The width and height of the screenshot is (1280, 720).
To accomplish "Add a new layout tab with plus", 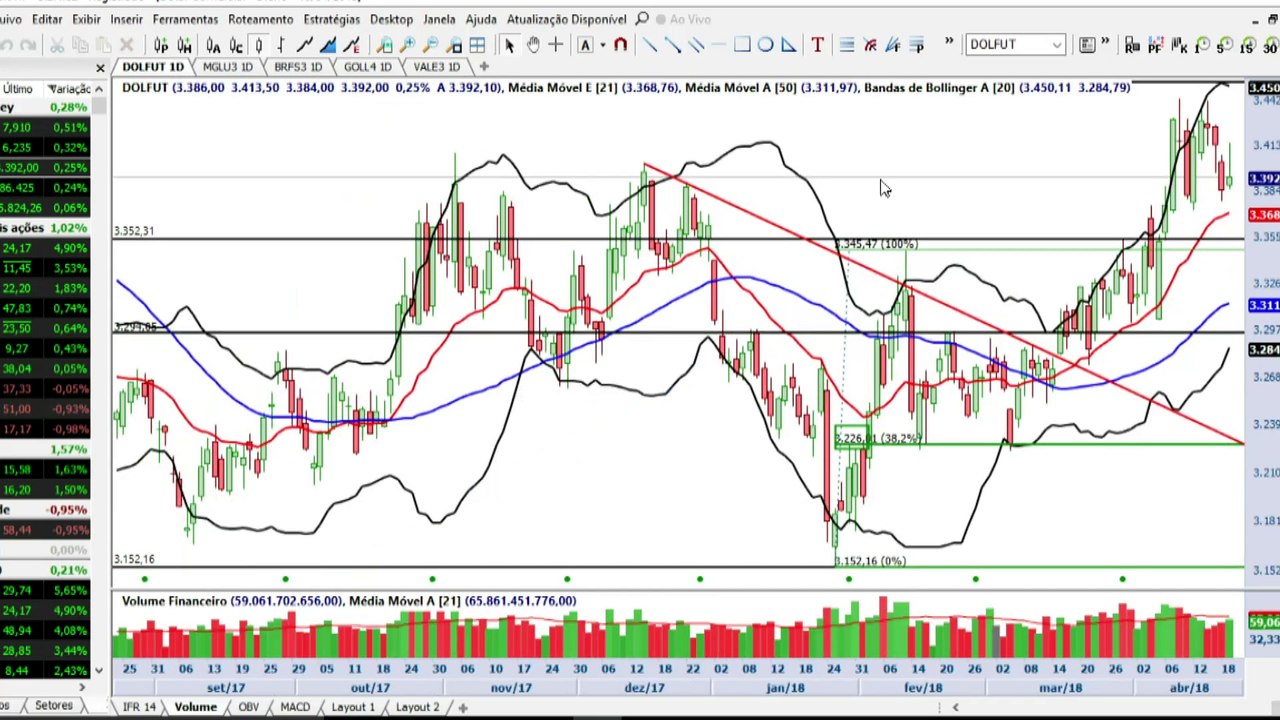I will pyautogui.click(x=462, y=707).
